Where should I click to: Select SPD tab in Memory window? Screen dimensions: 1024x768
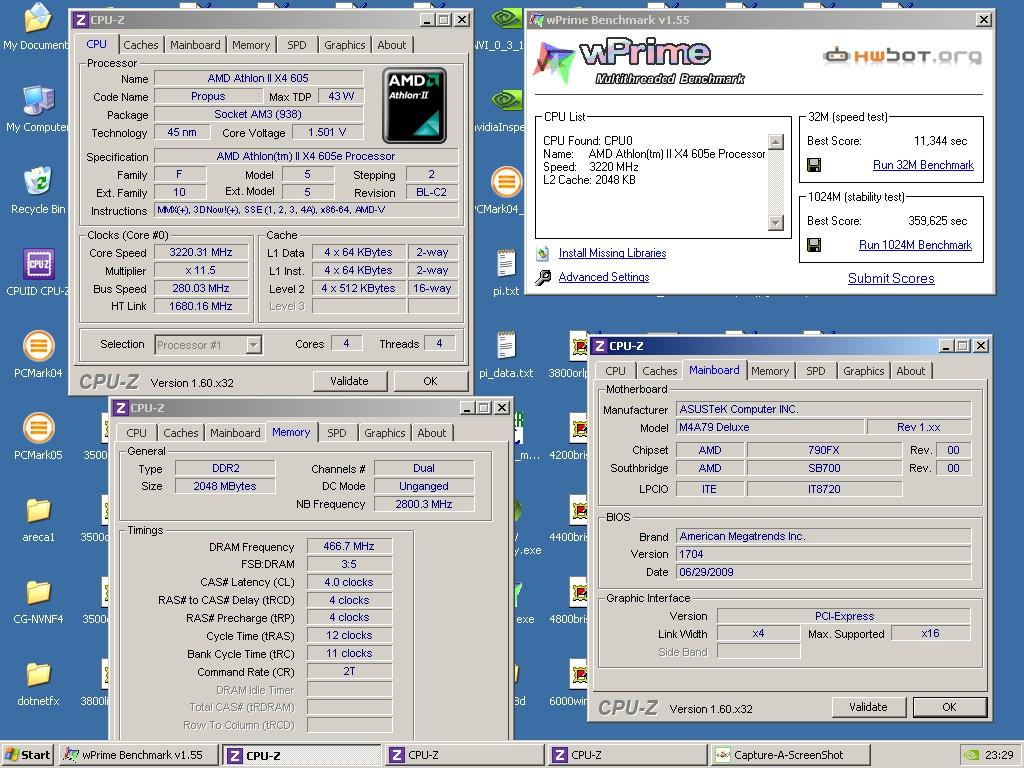336,433
